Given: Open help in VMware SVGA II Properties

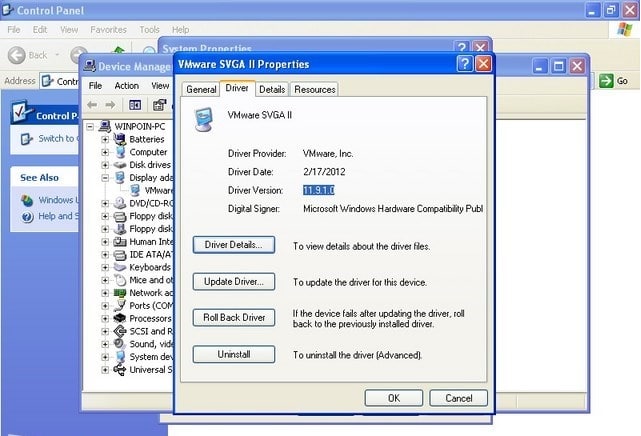Looking at the screenshot, I should pyautogui.click(x=464, y=64).
